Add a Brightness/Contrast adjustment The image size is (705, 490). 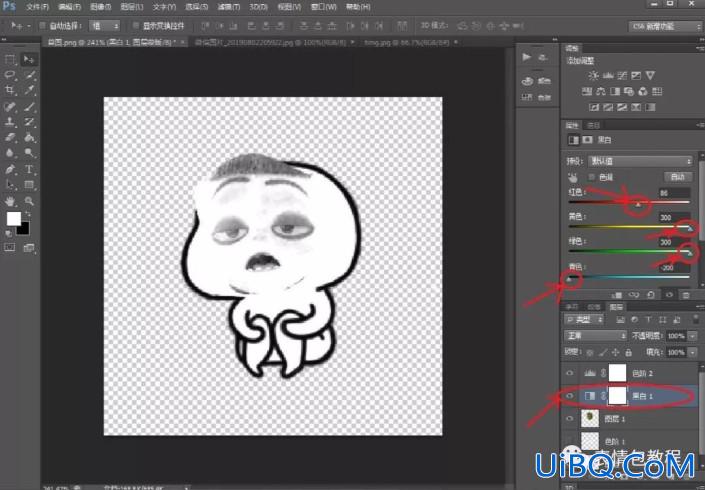pos(594,76)
